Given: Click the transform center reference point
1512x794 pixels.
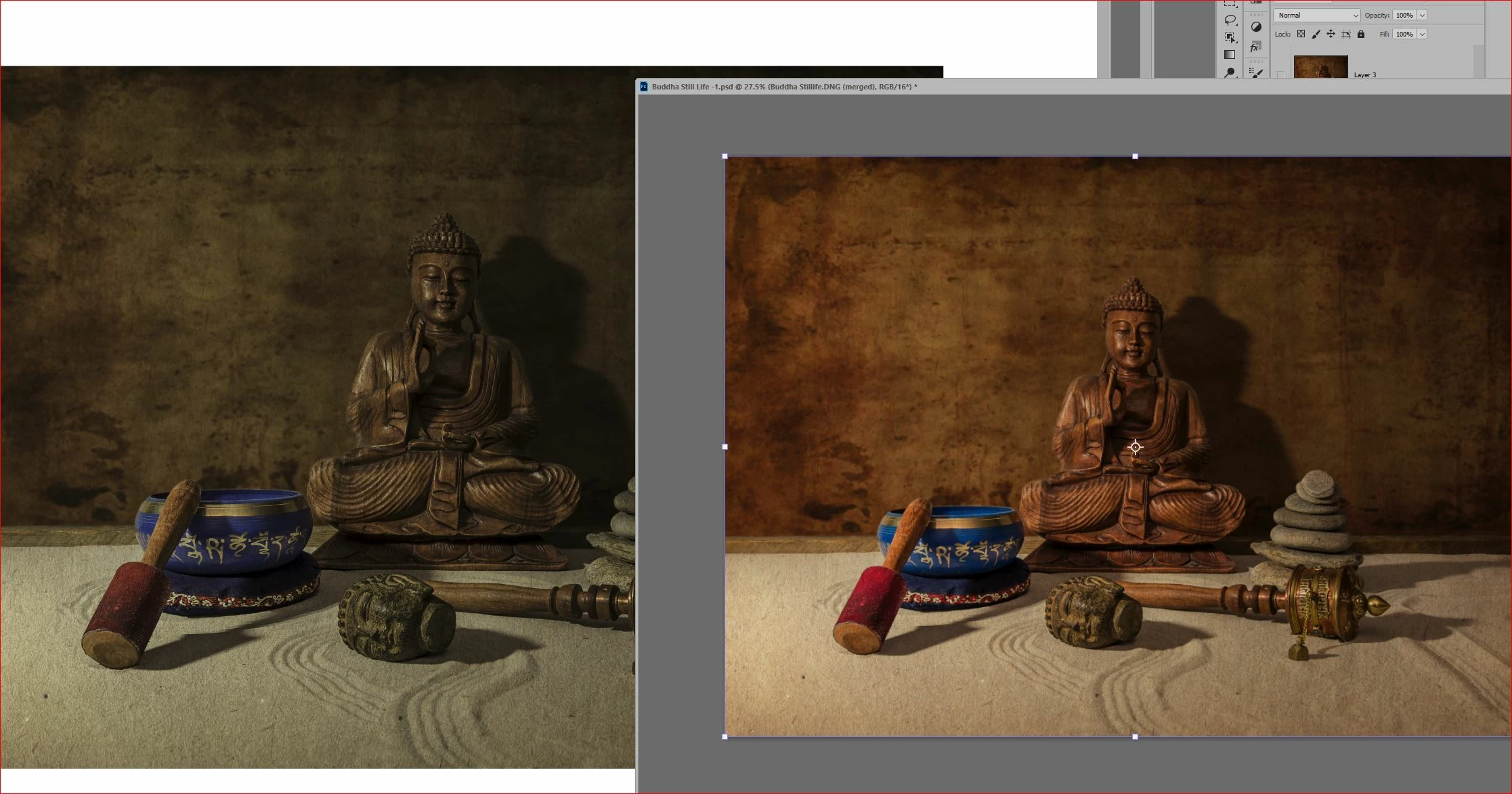Looking at the screenshot, I should point(1136,447).
